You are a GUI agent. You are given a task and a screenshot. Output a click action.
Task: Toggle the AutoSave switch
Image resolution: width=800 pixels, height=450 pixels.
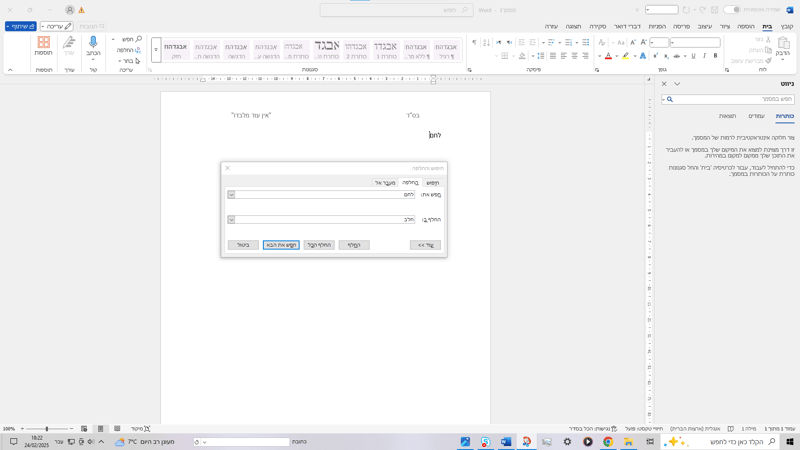pyautogui.click(x=732, y=10)
